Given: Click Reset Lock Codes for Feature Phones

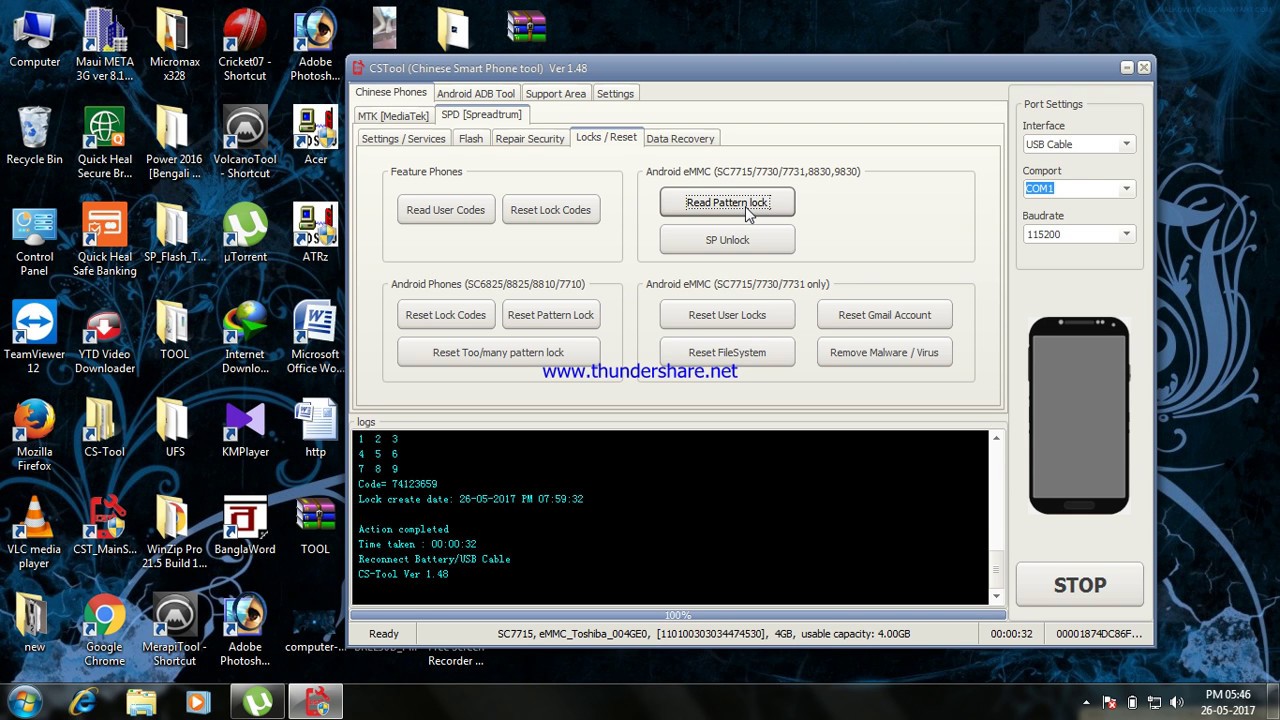Looking at the screenshot, I should (551, 210).
